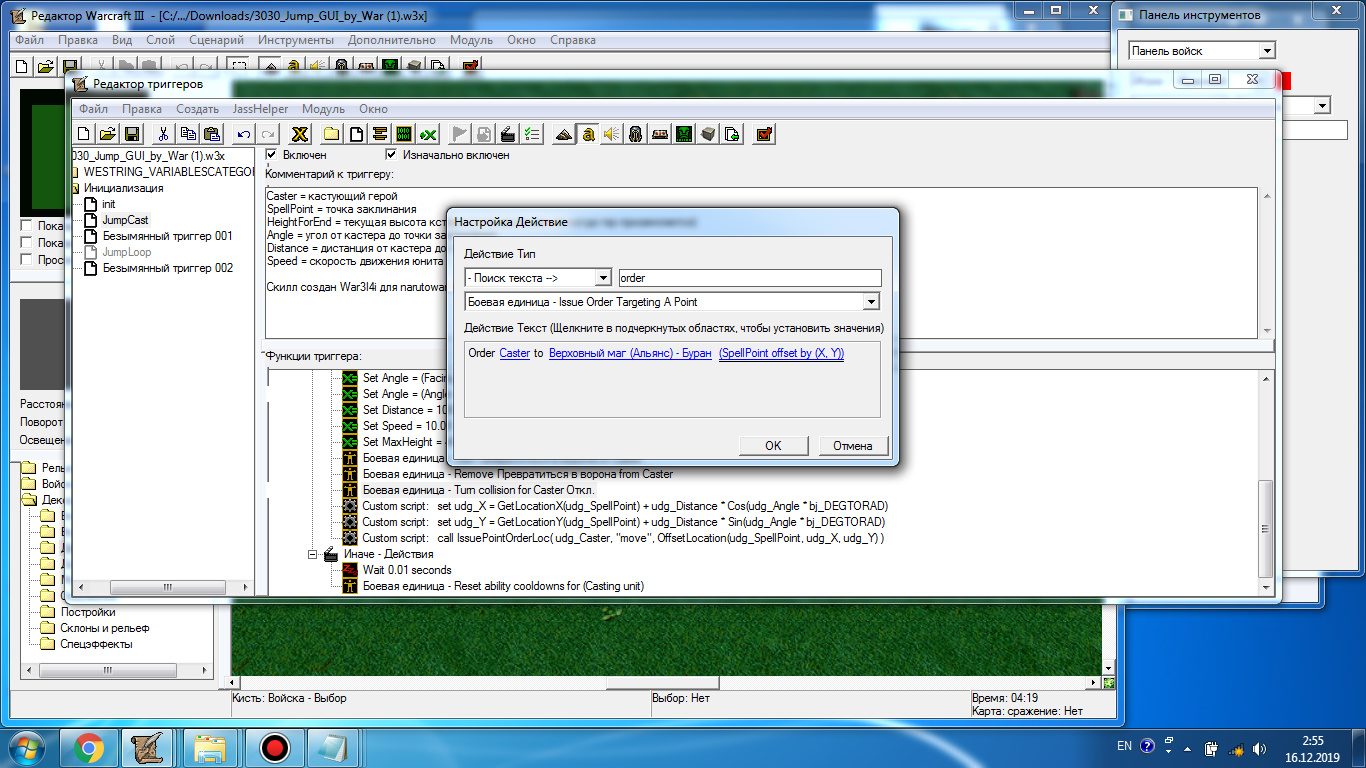Click New map icon in Trigger Editor toolbar
The image size is (1366, 768).
click(x=84, y=134)
